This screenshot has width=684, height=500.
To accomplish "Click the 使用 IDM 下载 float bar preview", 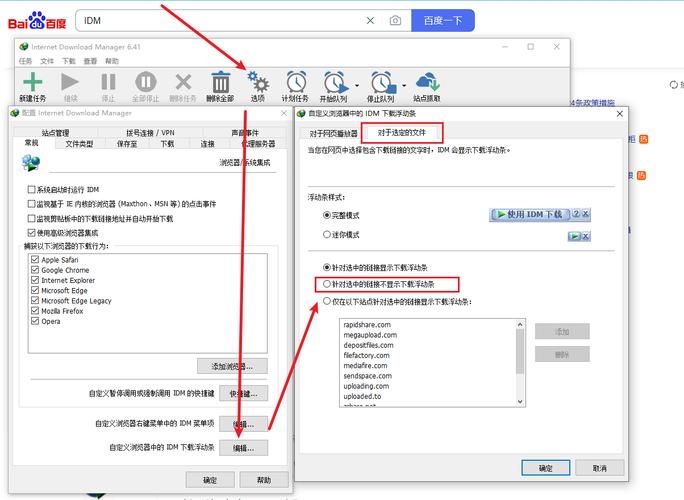I will pos(530,214).
